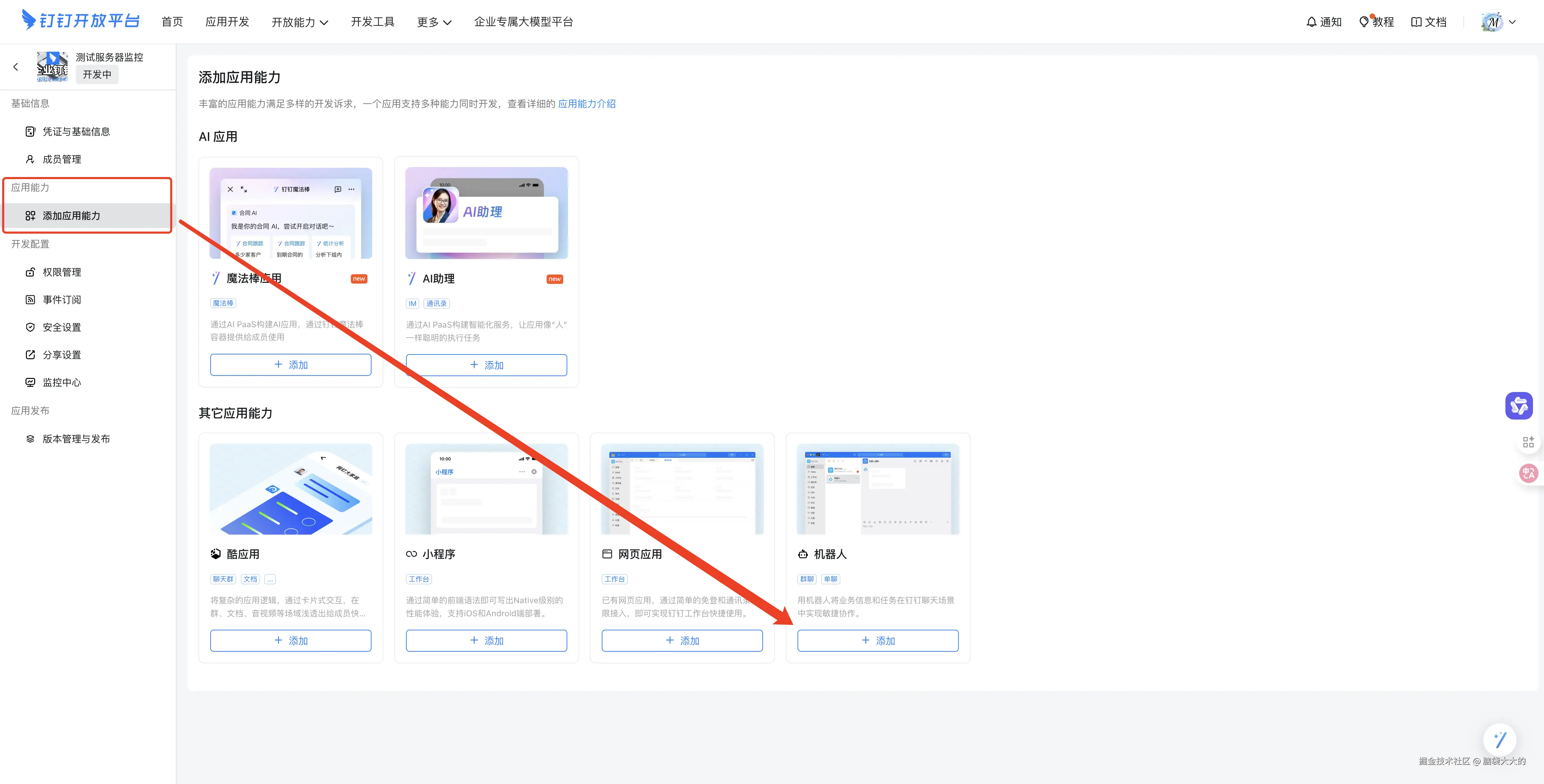Click the grid-plus icon on right edge

(x=1528, y=442)
